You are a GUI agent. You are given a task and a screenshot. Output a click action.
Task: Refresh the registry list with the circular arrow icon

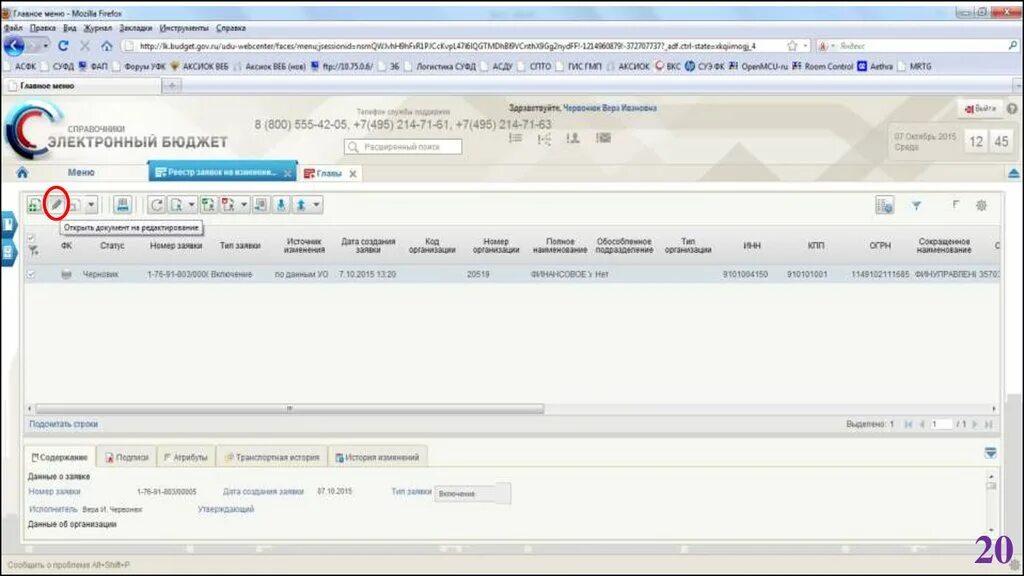[x=157, y=205]
